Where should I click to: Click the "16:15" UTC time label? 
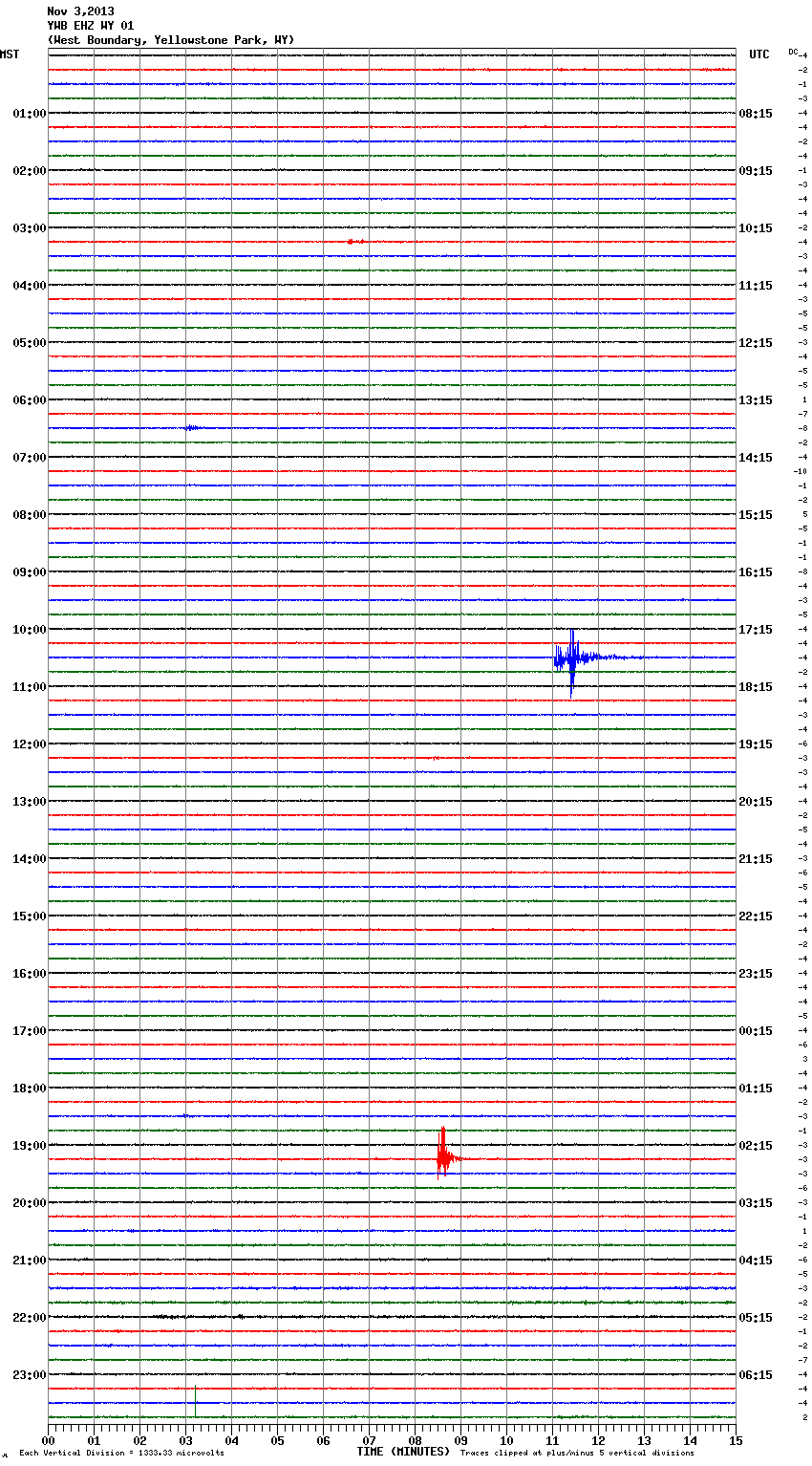(756, 572)
